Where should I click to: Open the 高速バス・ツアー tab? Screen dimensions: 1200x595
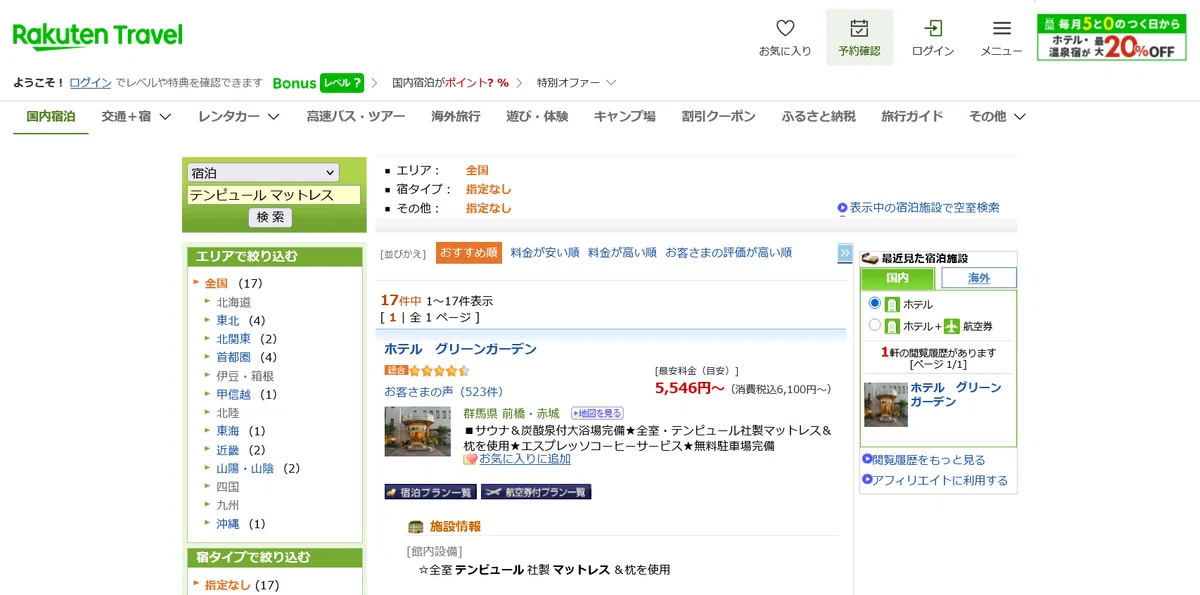[x=356, y=116]
